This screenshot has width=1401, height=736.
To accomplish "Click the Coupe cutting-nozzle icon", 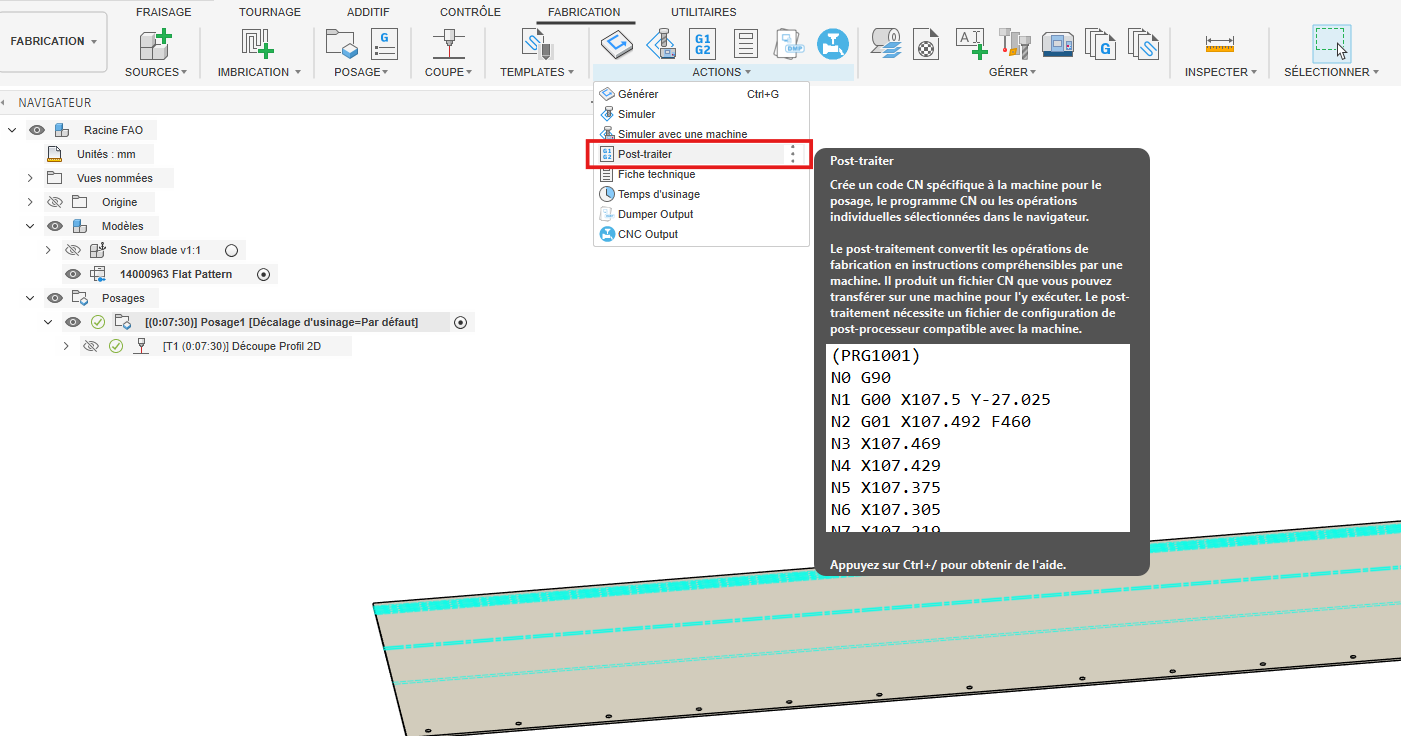I will [448, 44].
